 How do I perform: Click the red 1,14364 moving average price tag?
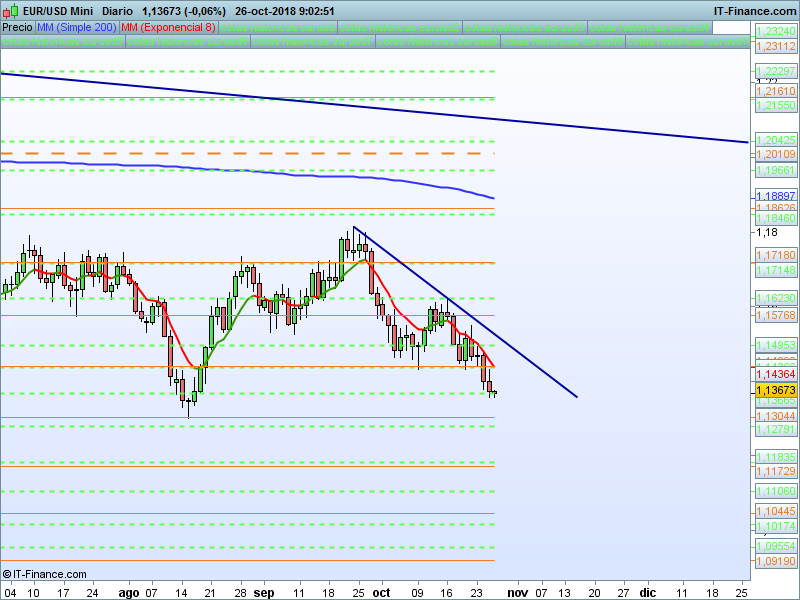(776, 374)
